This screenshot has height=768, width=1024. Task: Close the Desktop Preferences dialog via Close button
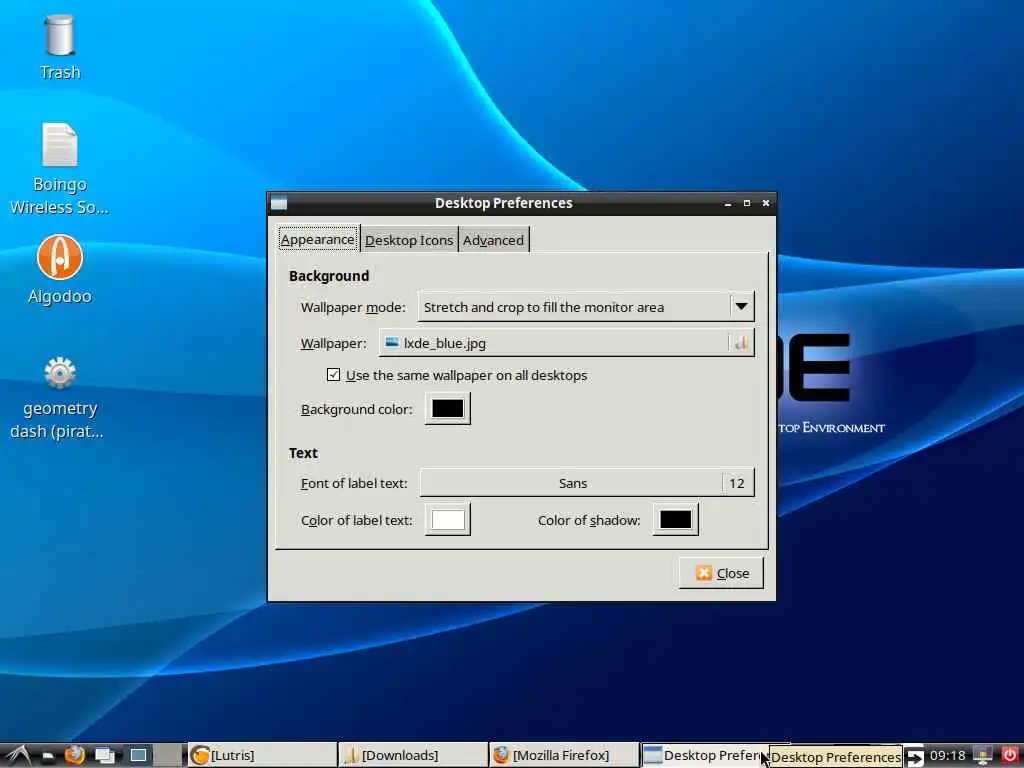(x=721, y=573)
